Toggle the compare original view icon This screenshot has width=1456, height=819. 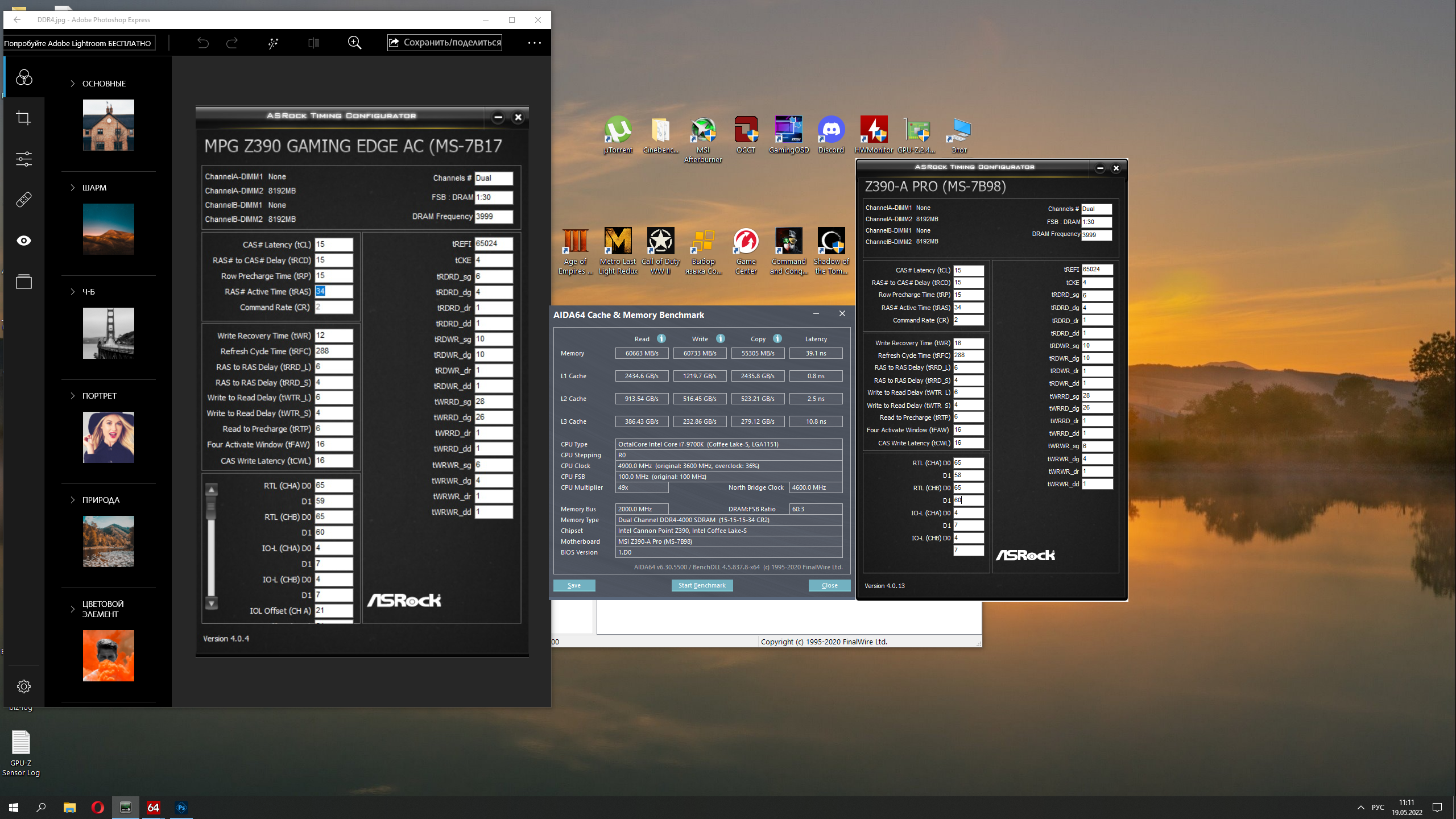(x=313, y=43)
